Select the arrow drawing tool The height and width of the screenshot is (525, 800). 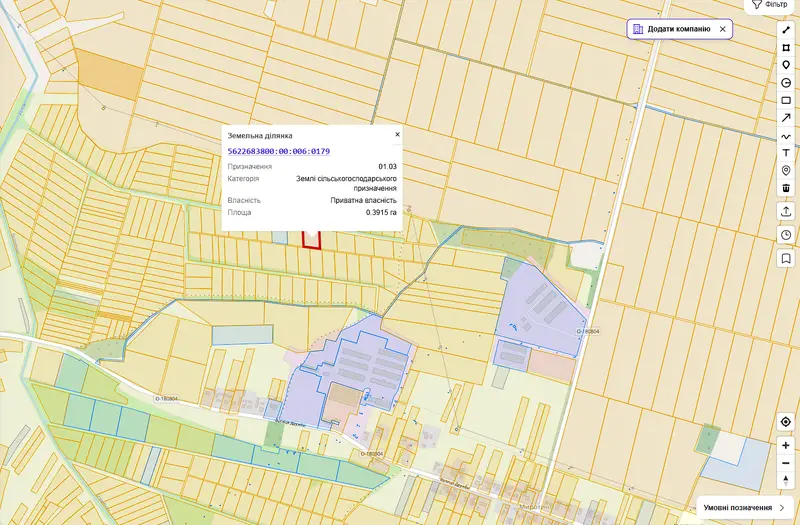coord(786,118)
